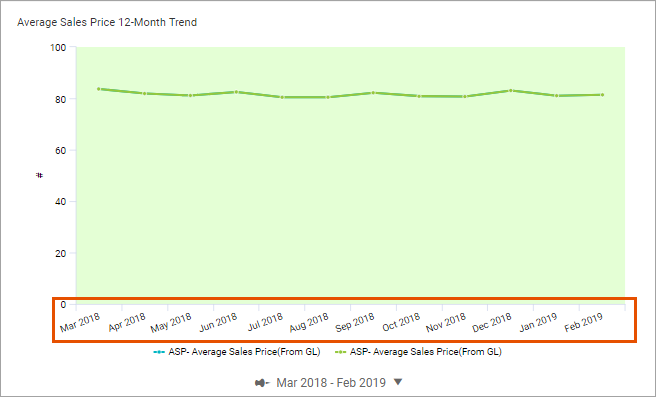The image size is (656, 397).
Task: Click the '#' y-axis title
Action: 39,175
